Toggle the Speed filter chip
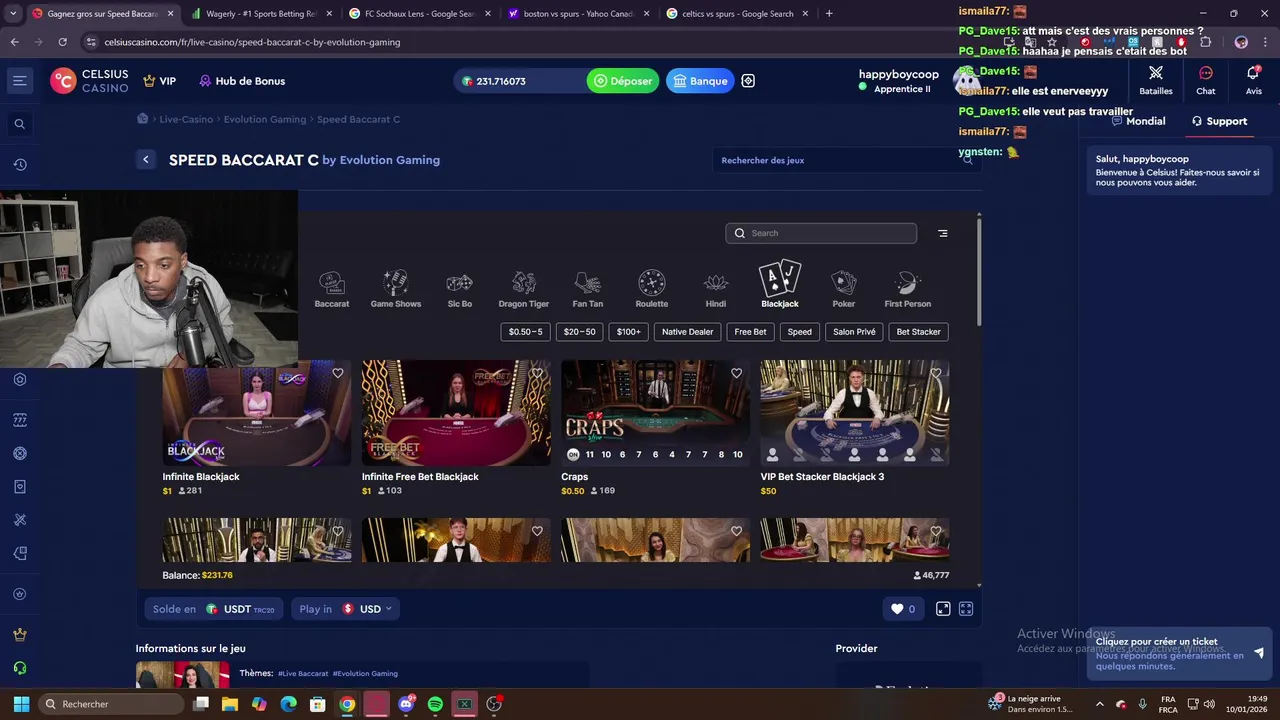The image size is (1280, 720). [800, 332]
